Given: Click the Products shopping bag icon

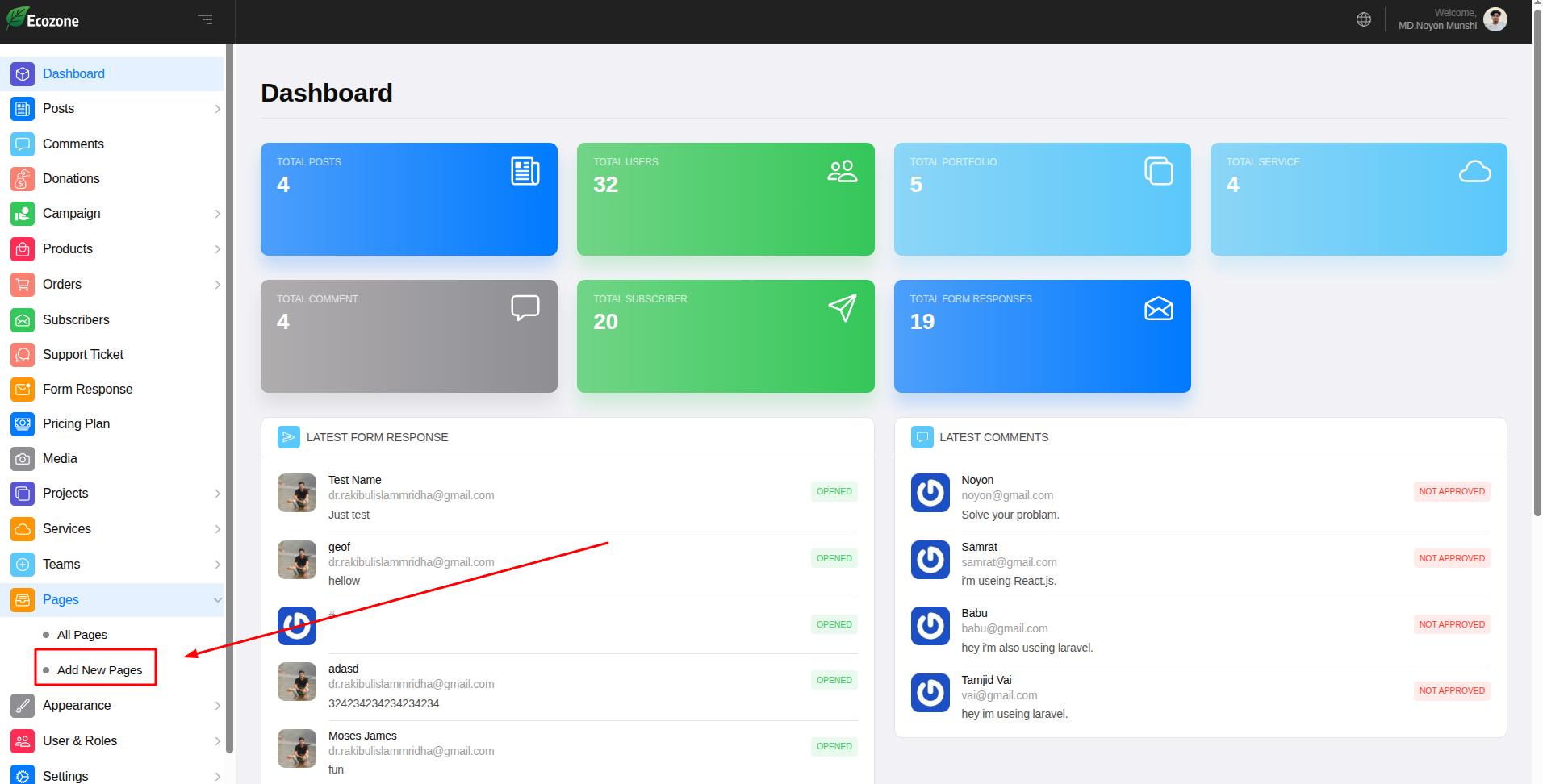Looking at the screenshot, I should pyautogui.click(x=23, y=249).
